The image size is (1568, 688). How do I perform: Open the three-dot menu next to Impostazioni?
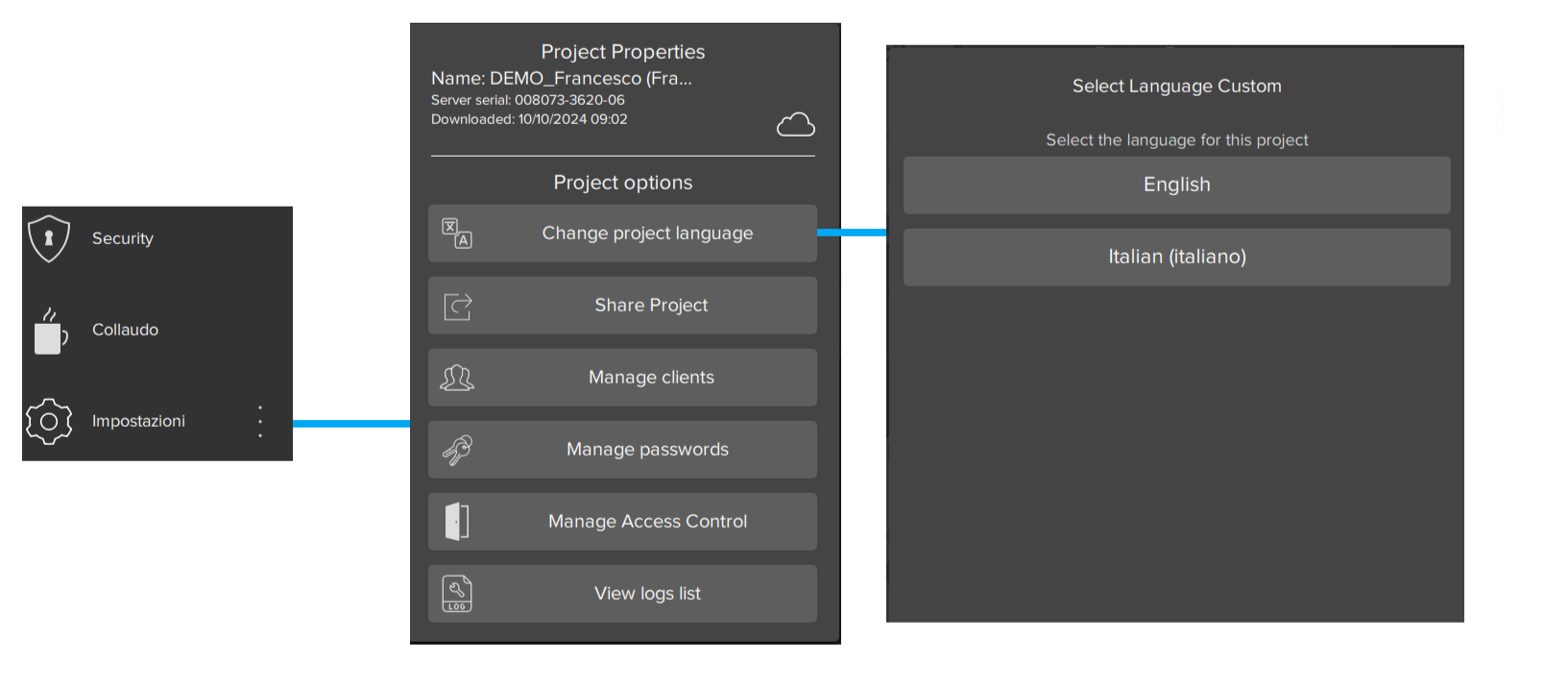[x=260, y=422]
